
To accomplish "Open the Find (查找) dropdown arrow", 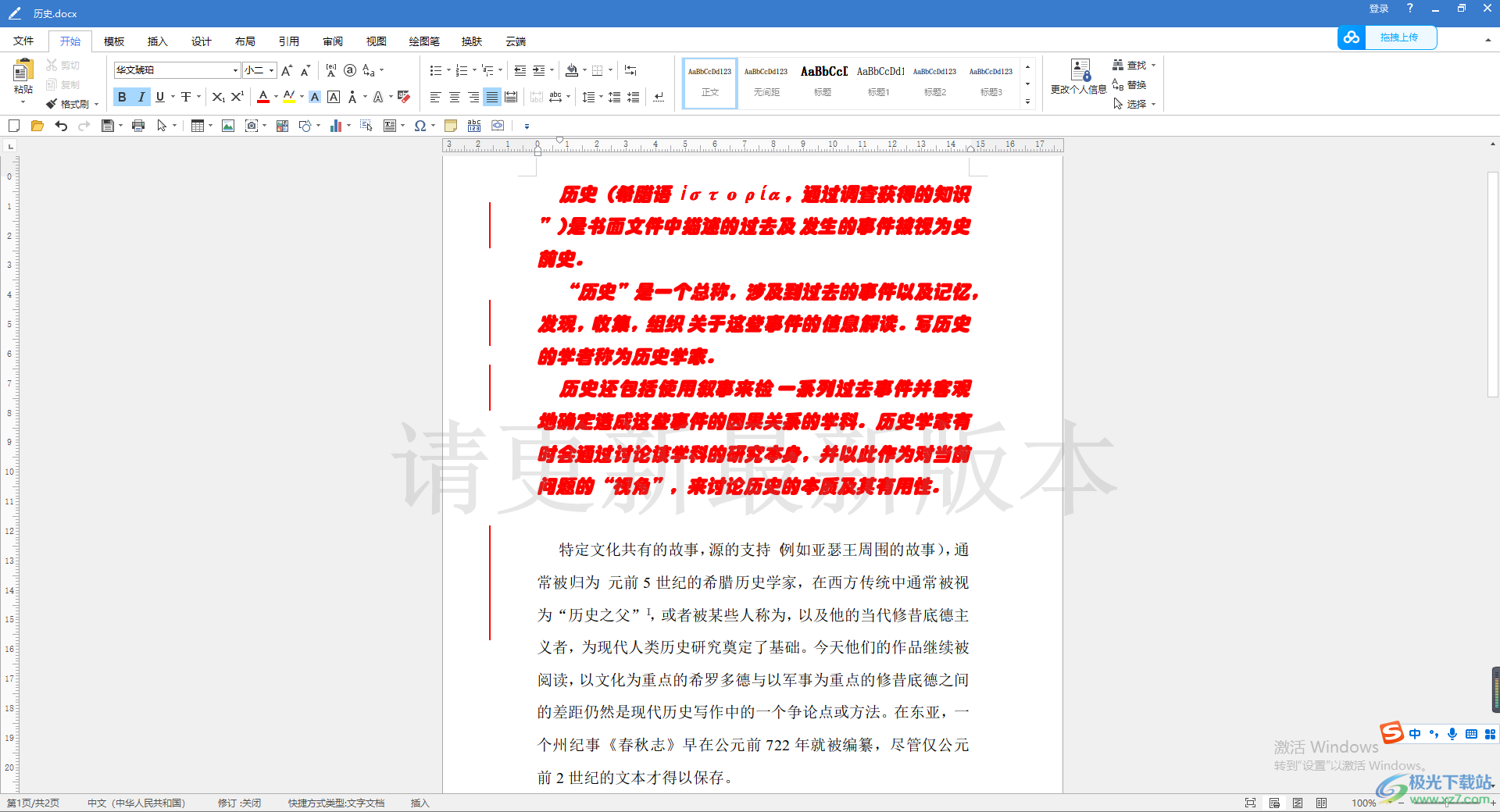I will 1154,66.
